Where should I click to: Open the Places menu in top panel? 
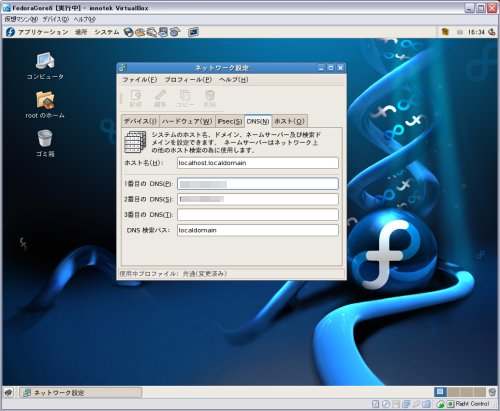tap(81, 32)
